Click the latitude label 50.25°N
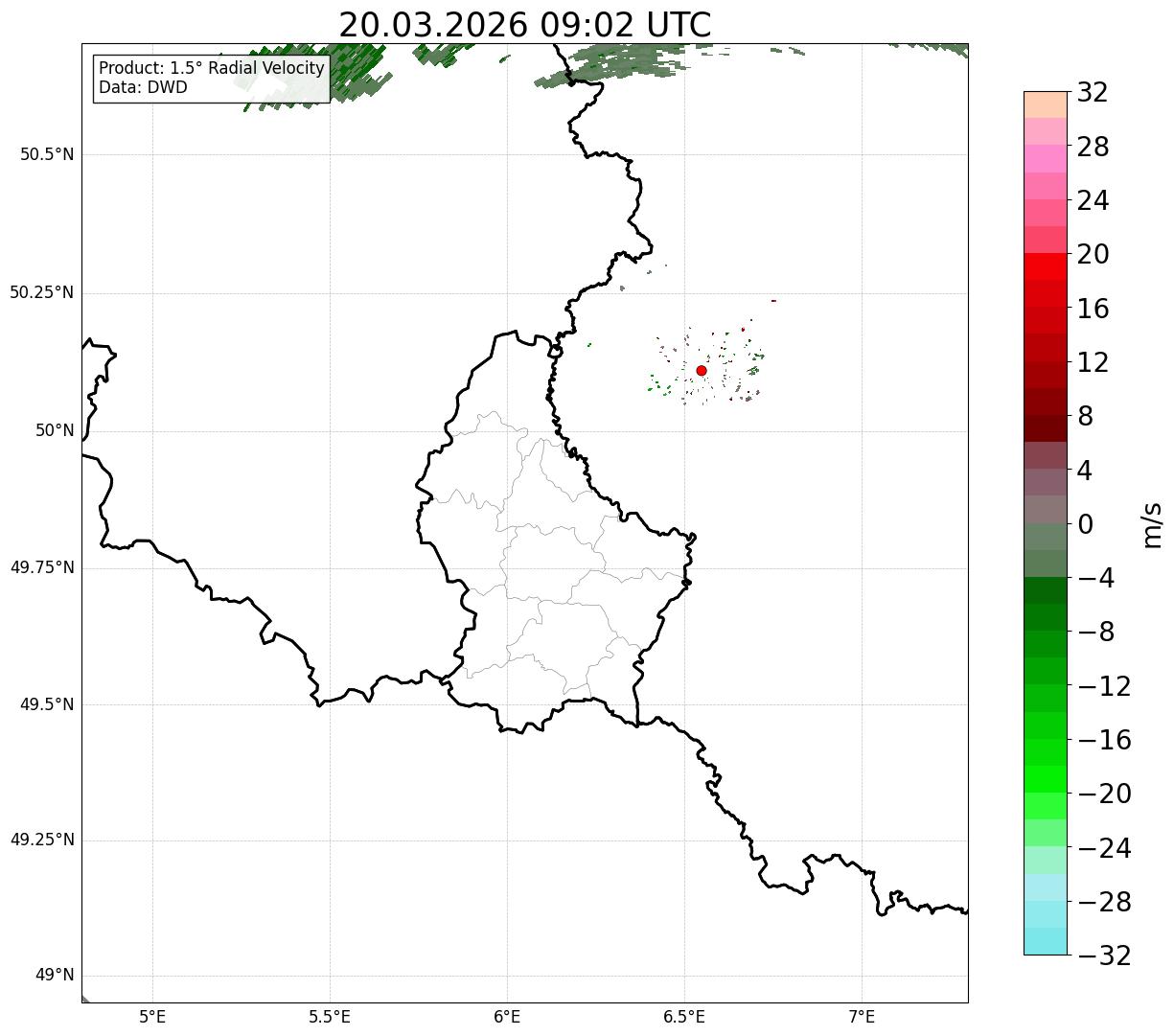 (x=42, y=292)
